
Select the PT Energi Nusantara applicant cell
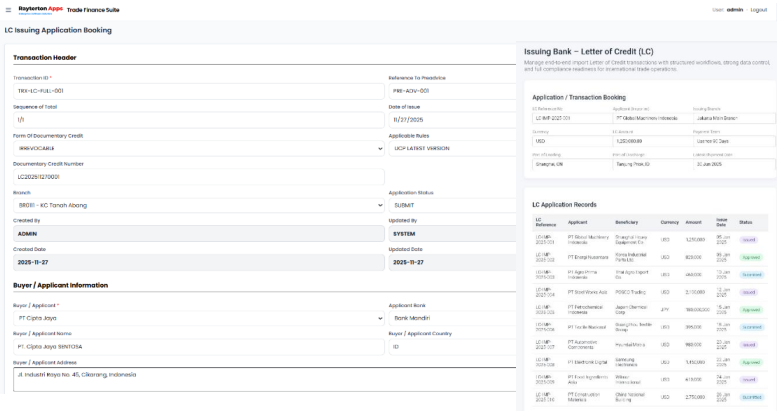pos(588,257)
